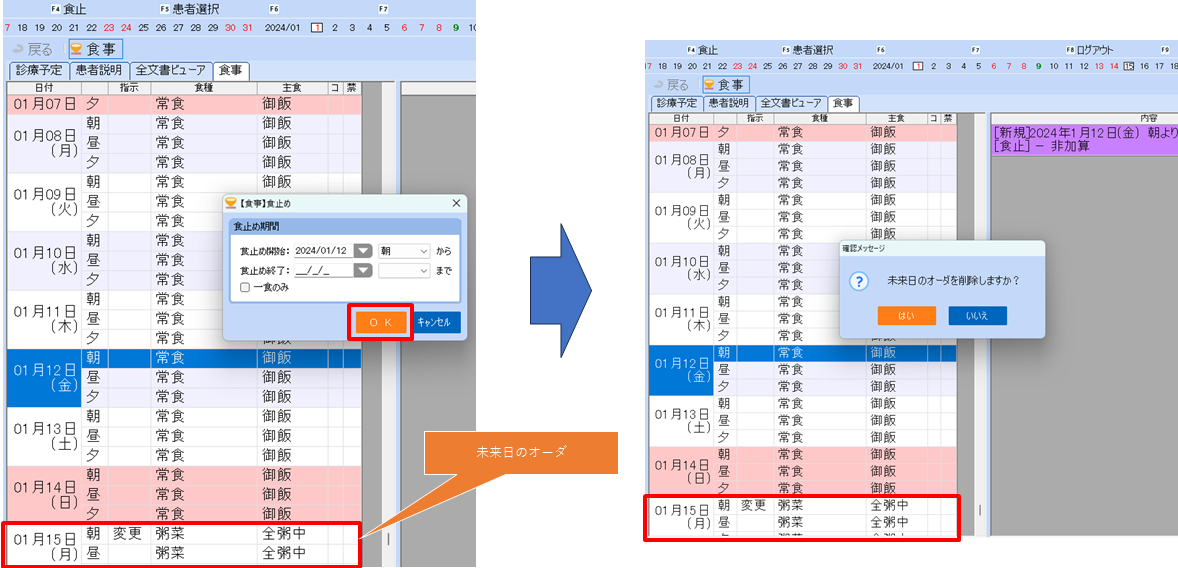Image resolution: width=1178 pixels, height=568 pixels.
Task: Click F4 食止 function key in left screenshot
Action: click(x=69, y=9)
